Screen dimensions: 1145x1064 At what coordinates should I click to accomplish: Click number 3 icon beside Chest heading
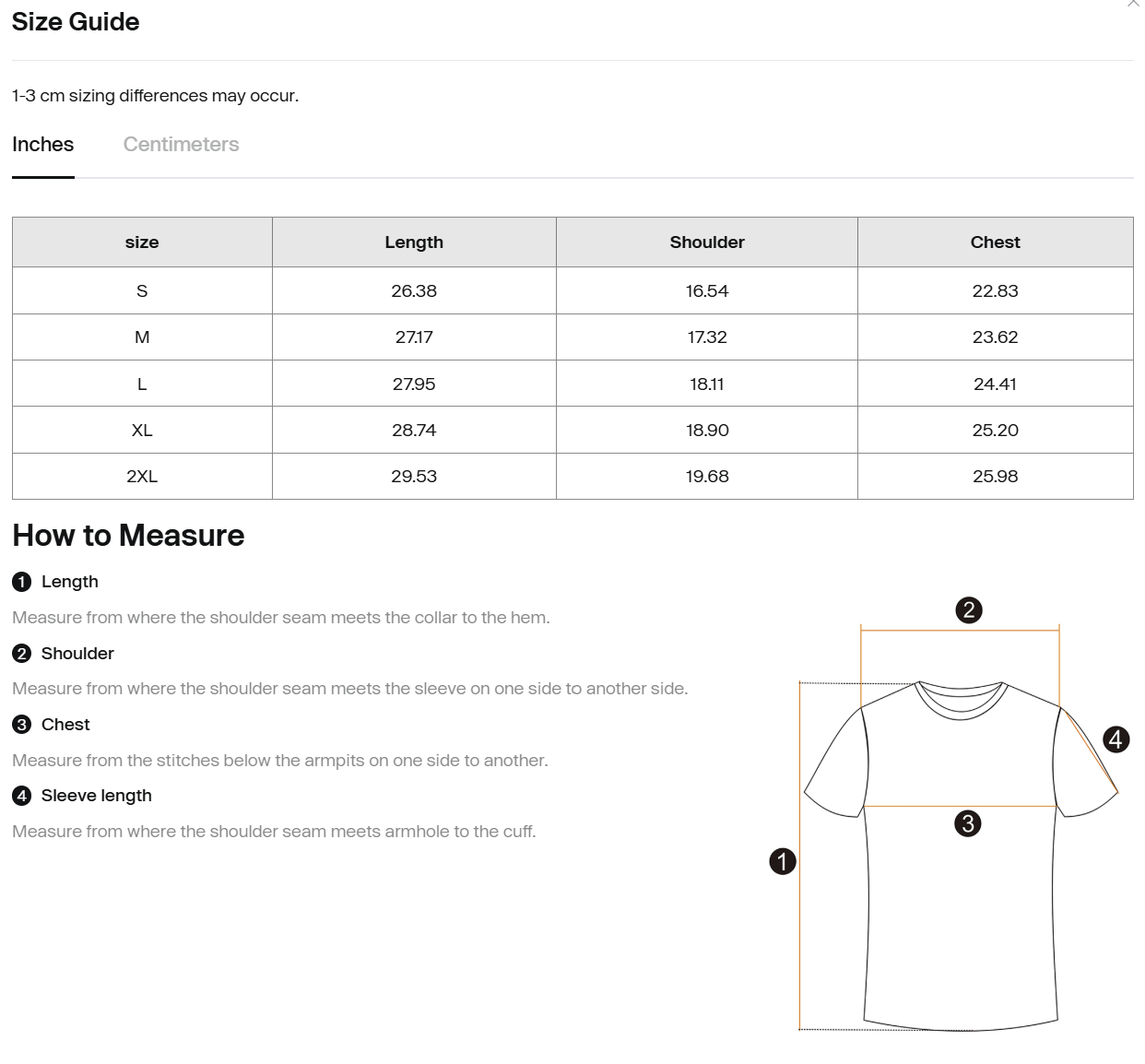pyautogui.click(x=22, y=725)
